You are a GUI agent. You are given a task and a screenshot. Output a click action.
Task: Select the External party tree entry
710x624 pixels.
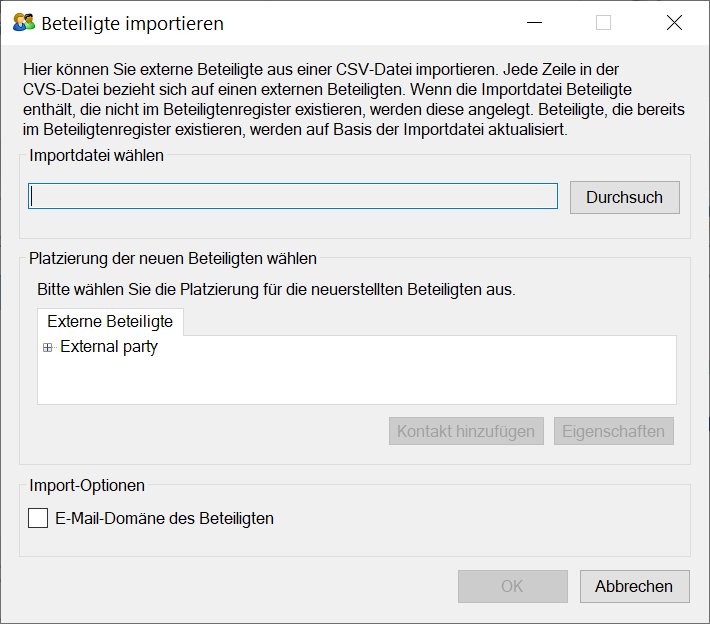[x=109, y=348]
